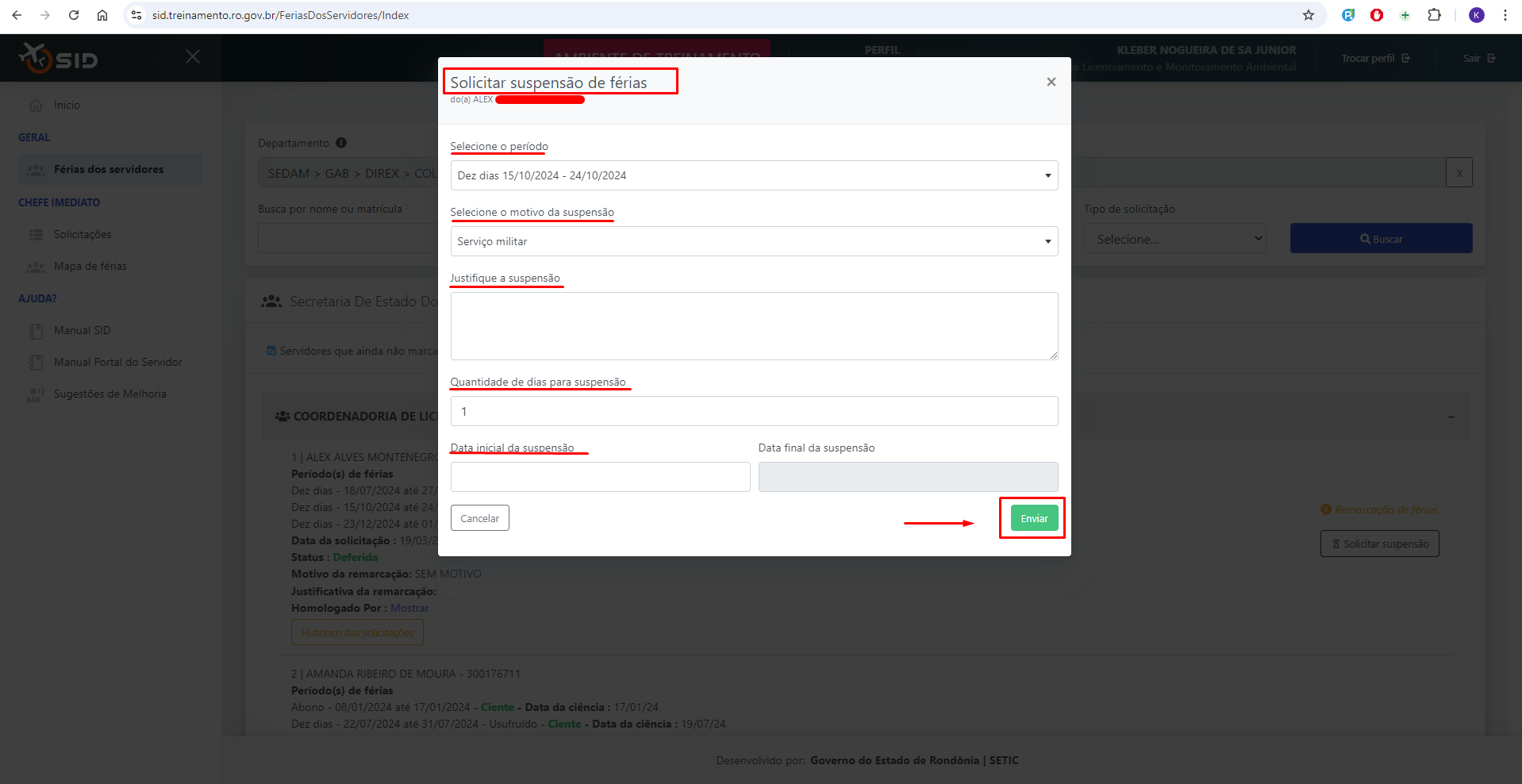Image resolution: width=1522 pixels, height=784 pixels.
Task: Click the Data inicial da suspensão field
Action: (x=600, y=477)
